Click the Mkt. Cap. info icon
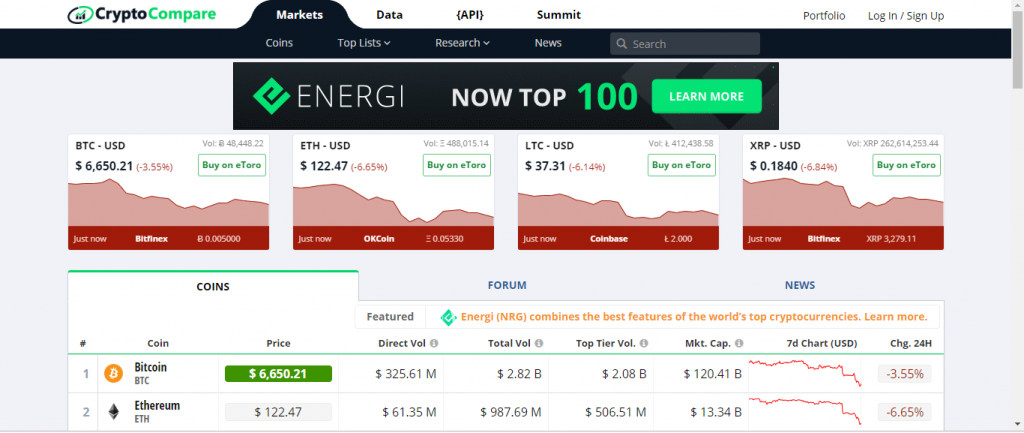This screenshot has height=433, width=1024. [x=739, y=344]
